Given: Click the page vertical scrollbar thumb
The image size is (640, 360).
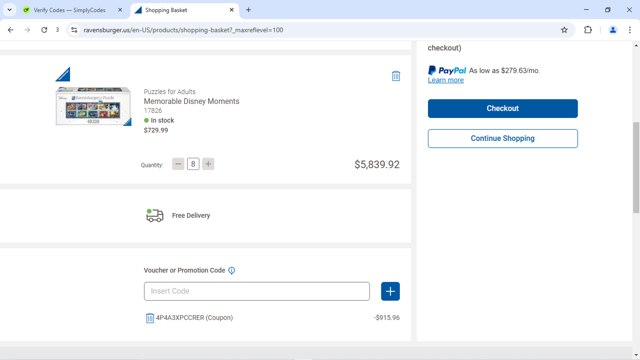Looking at the screenshot, I should point(636,167).
